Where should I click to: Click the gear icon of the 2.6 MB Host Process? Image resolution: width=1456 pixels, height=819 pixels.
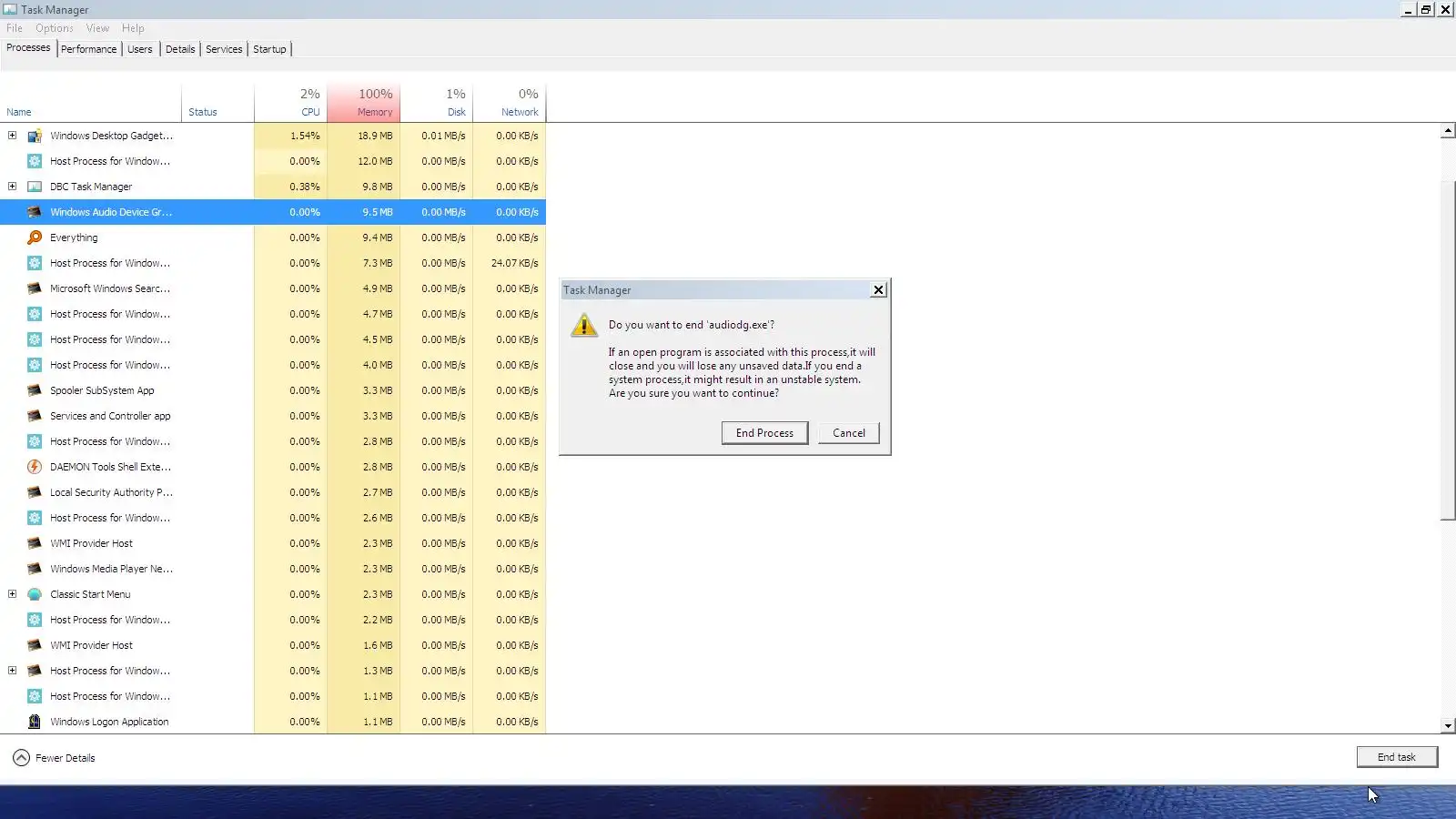tap(35, 518)
